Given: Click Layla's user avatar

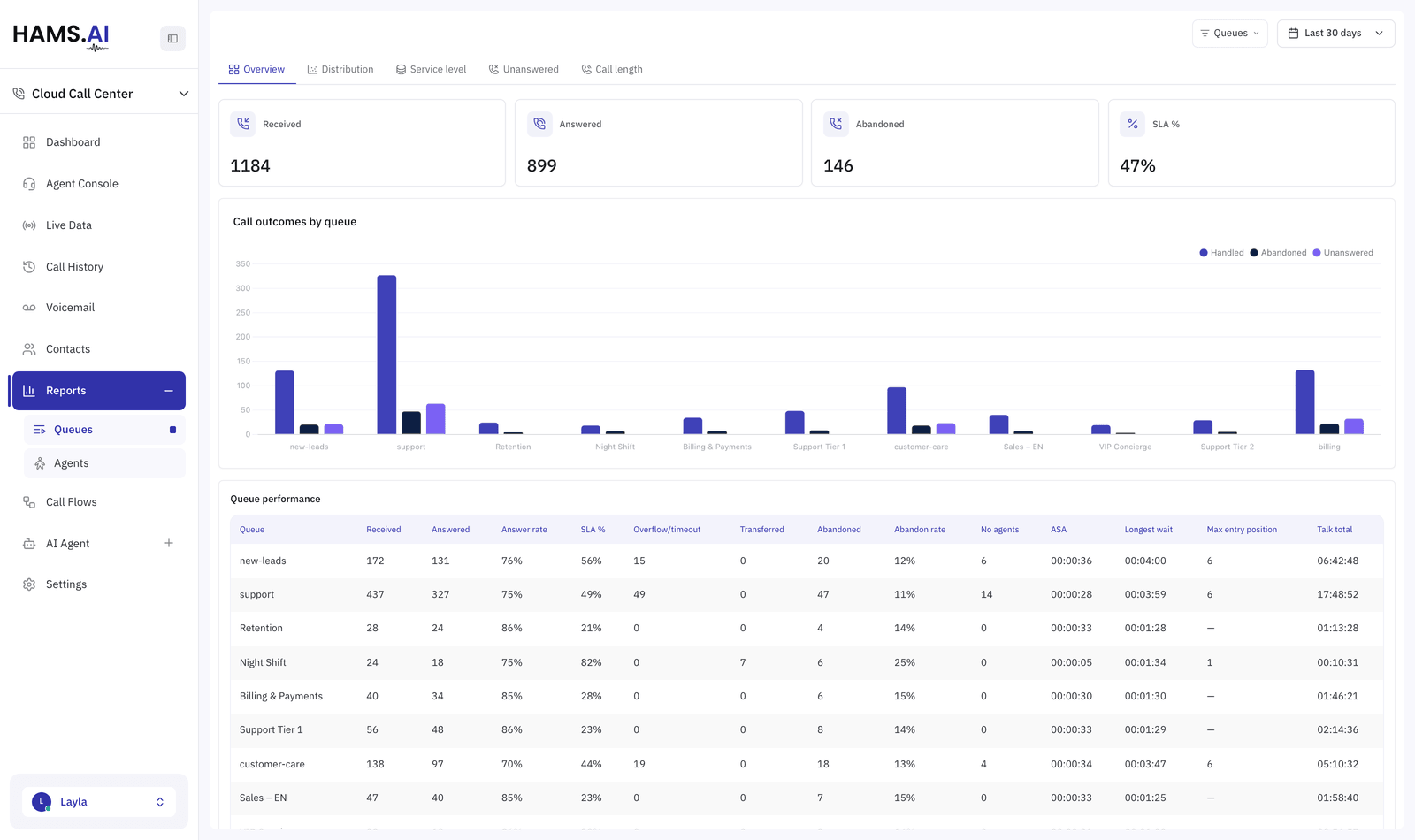Looking at the screenshot, I should tap(42, 802).
